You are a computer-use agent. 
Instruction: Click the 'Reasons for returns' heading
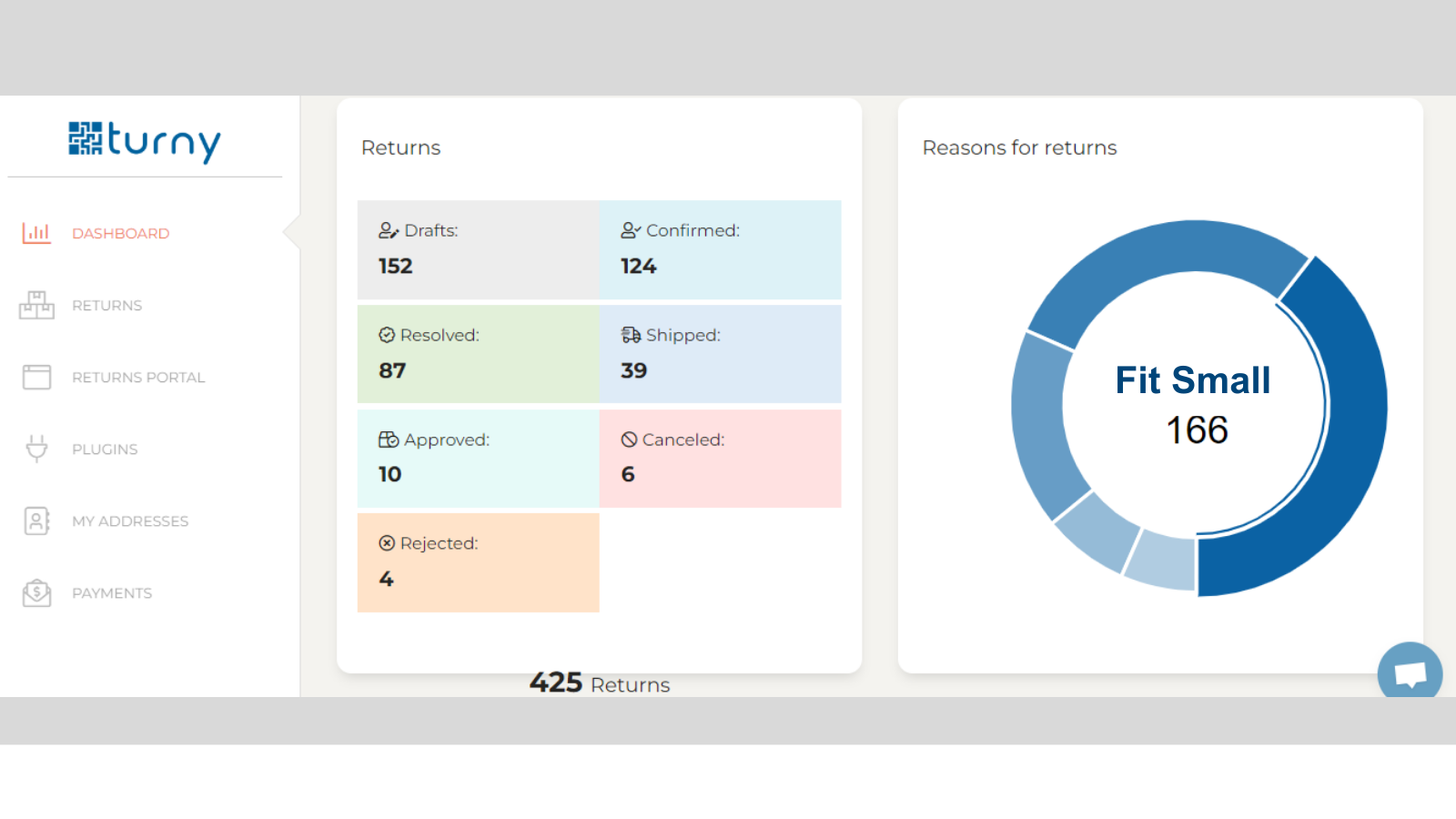click(x=1019, y=147)
